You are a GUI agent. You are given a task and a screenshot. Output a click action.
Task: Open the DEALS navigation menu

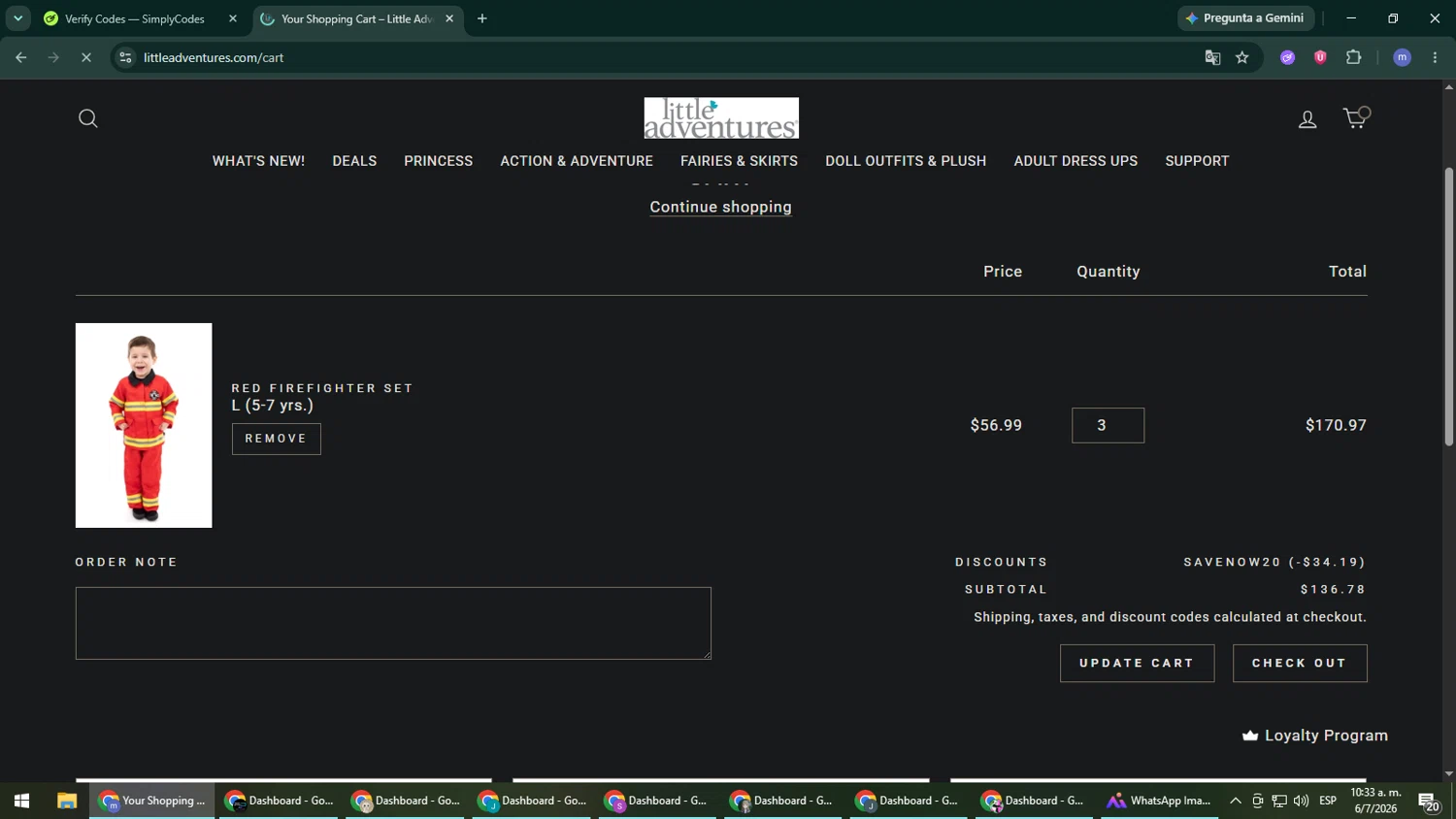click(x=354, y=161)
